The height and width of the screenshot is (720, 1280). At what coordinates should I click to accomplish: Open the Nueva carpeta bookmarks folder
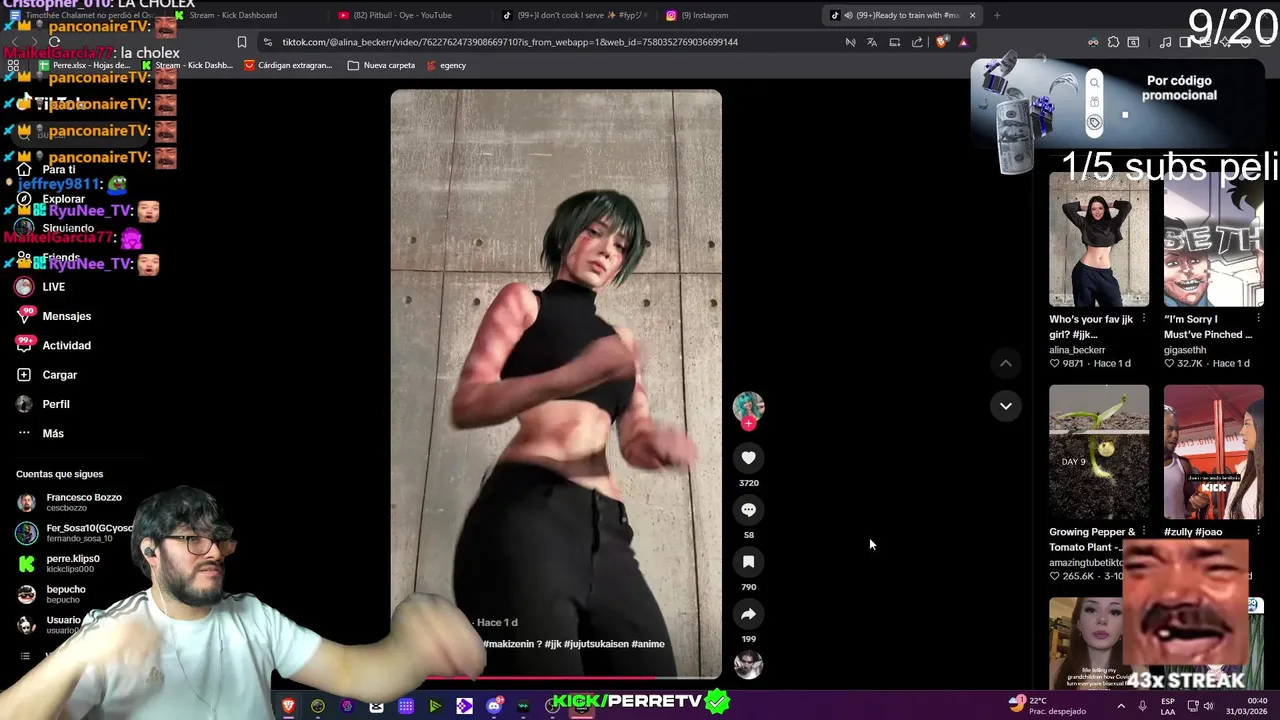pos(381,65)
